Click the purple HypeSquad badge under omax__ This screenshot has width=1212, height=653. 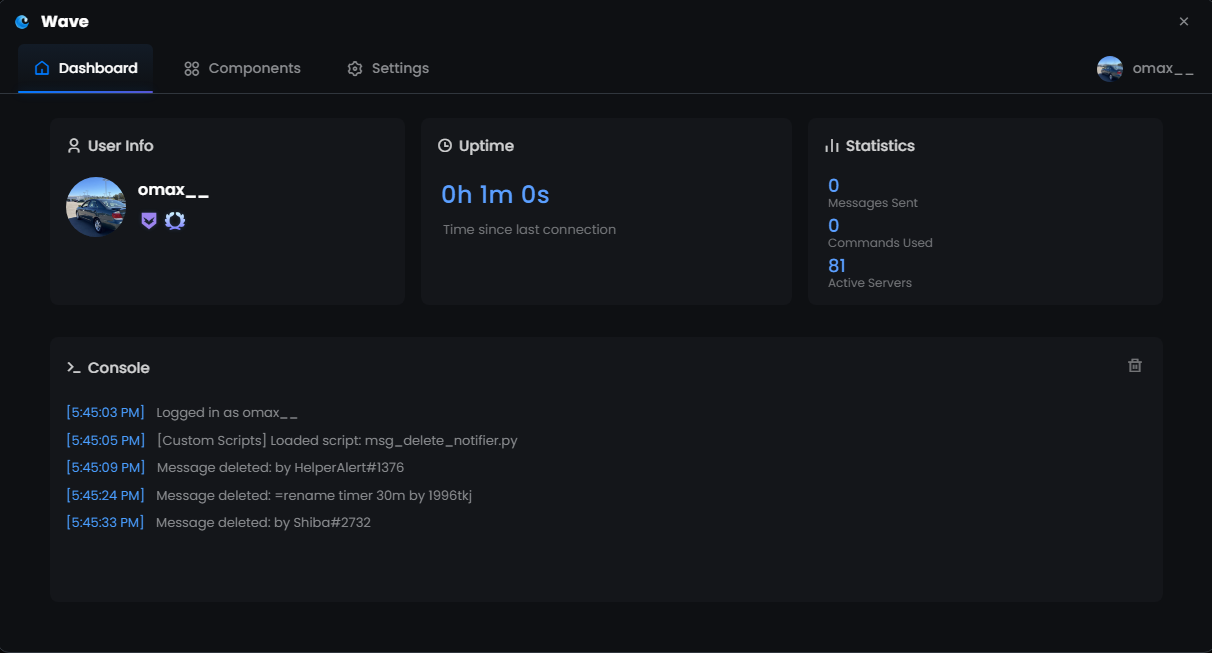point(149,220)
